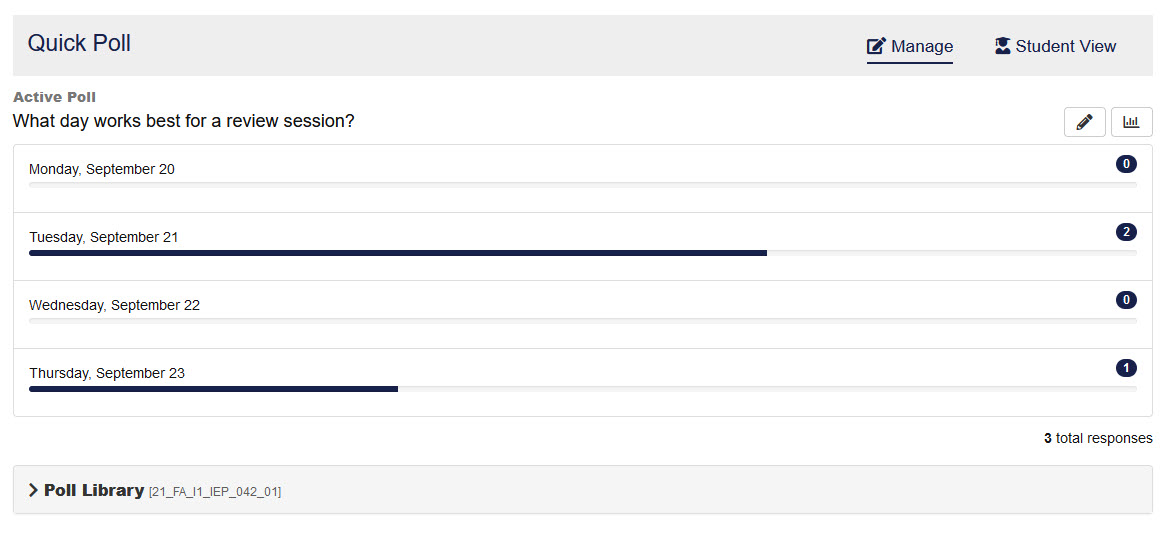
Task: Open the bar chart results icon
Action: pyautogui.click(x=1131, y=122)
